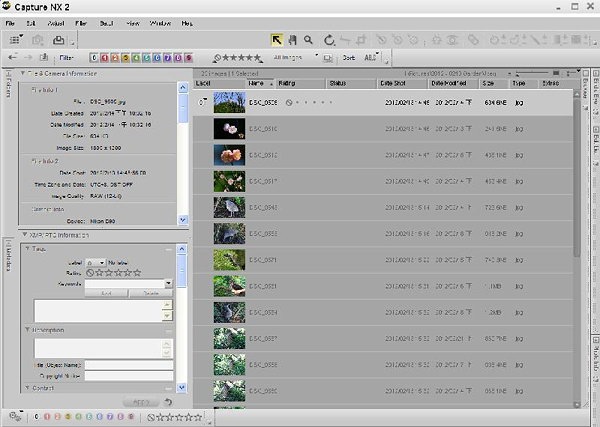
Task: Toggle green label filter 4
Action: click(x=136, y=58)
